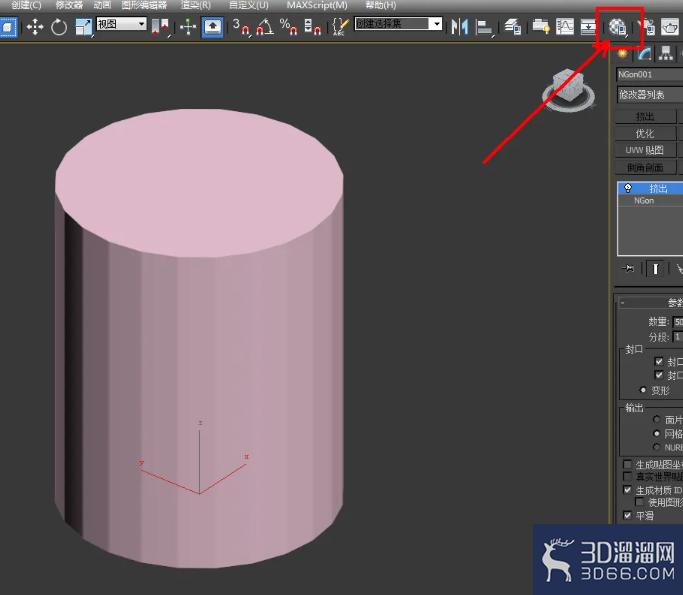Click the Mirror tool icon
Viewport: 683px width, 595px height.
[460, 27]
